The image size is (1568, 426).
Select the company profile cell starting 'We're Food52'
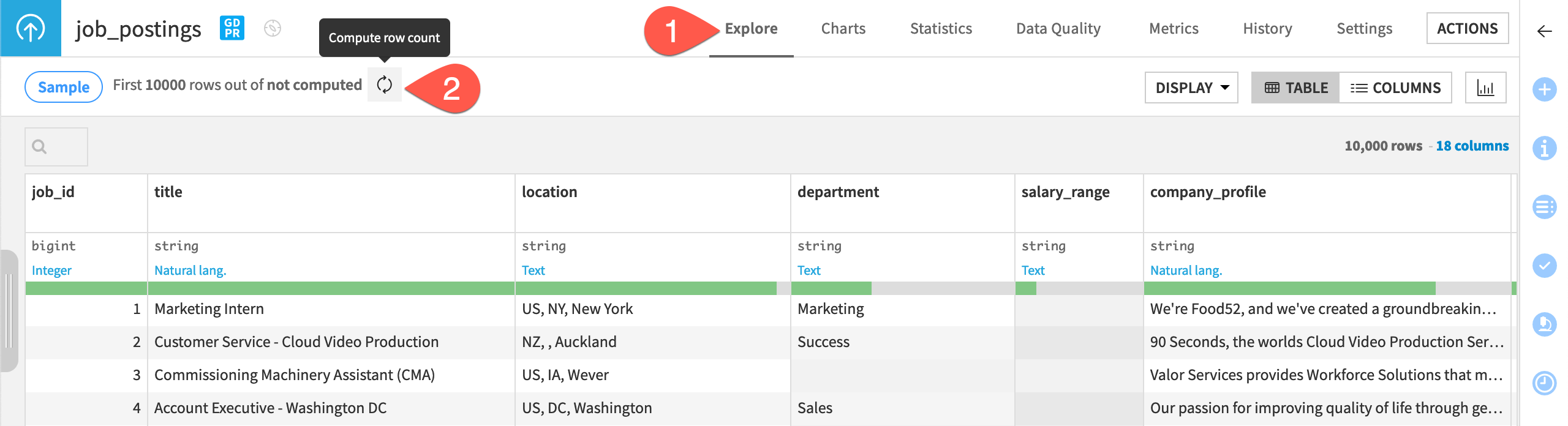coord(1327,309)
